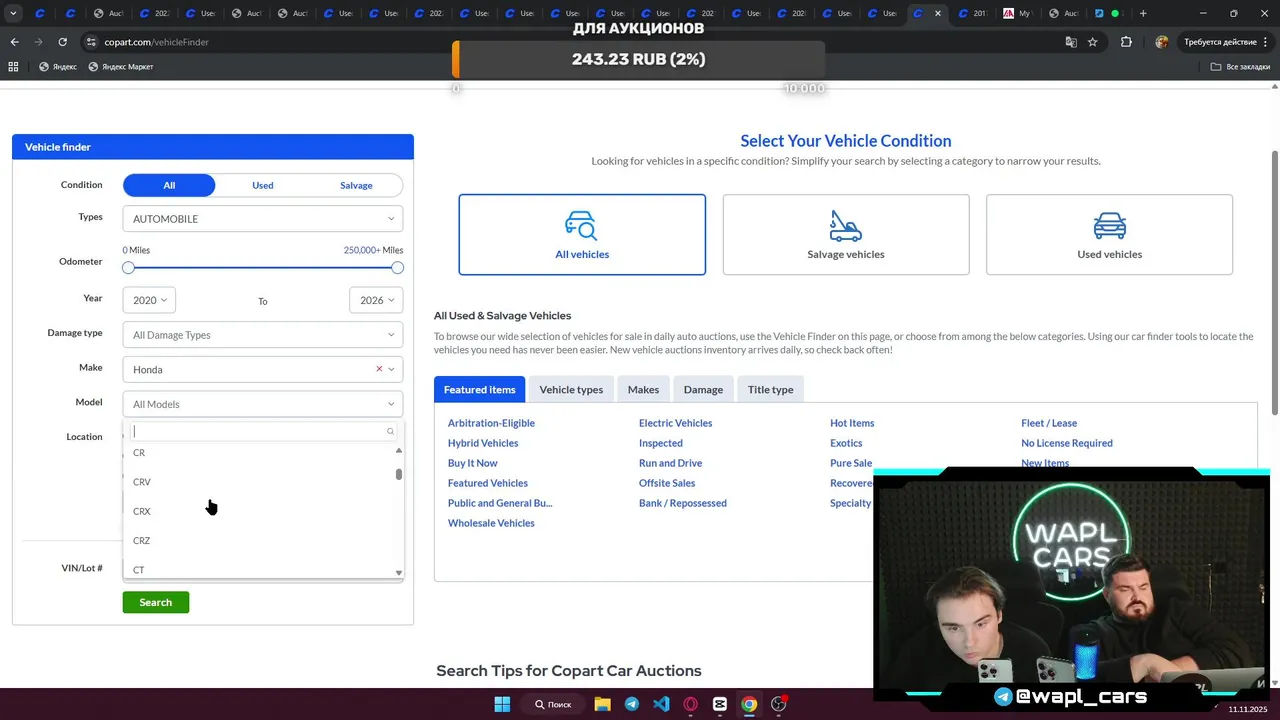The width and height of the screenshot is (1280, 720).
Task: Open the Wholesale Vehicles link
Action: pyautogui.click(x=491, y=523)
